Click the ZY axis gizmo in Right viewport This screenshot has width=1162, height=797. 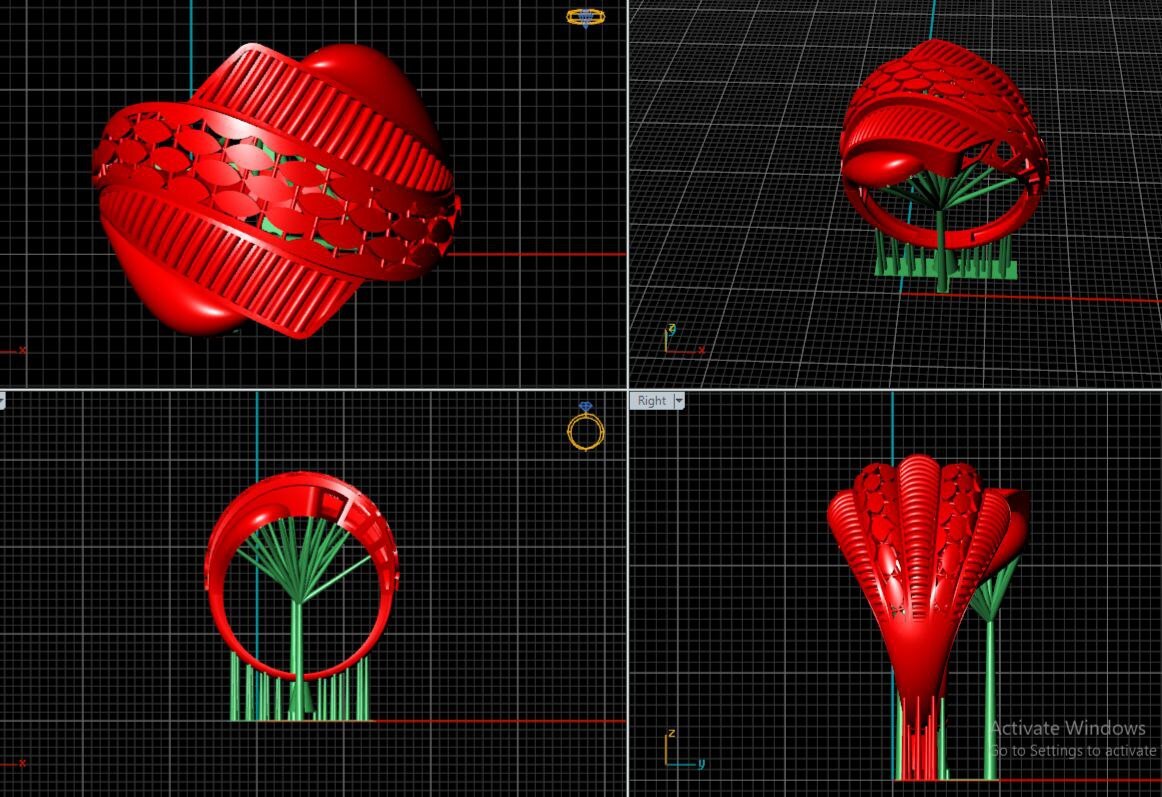pos(680,750)
